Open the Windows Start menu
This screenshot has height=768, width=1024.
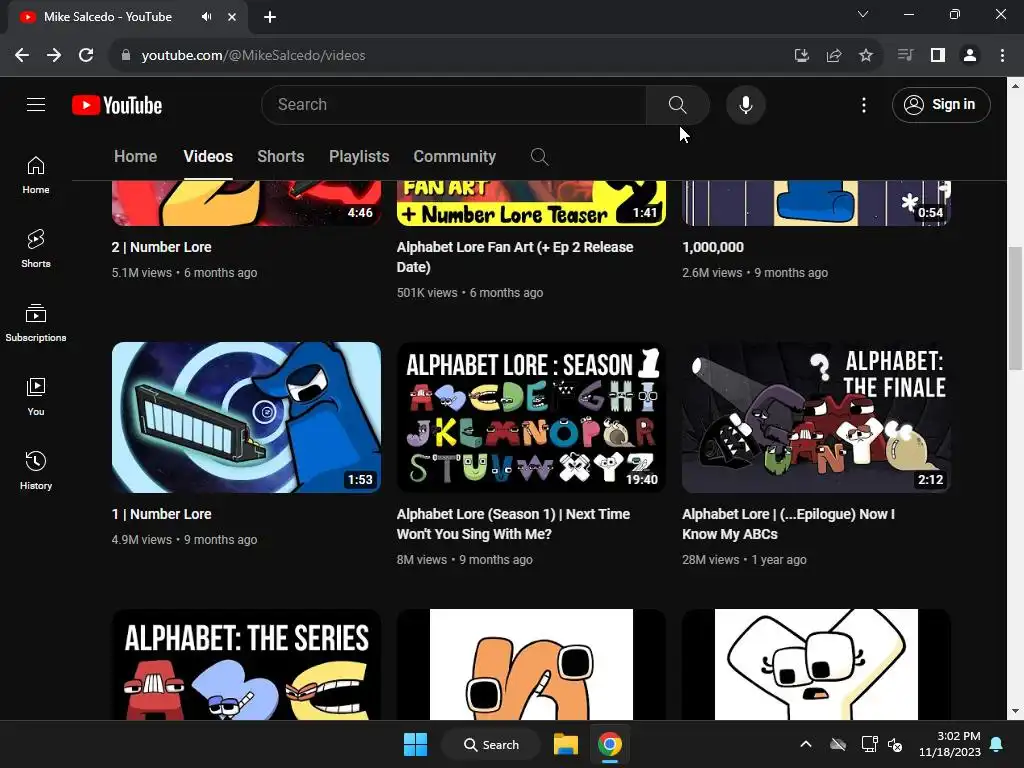coord(415,744)
